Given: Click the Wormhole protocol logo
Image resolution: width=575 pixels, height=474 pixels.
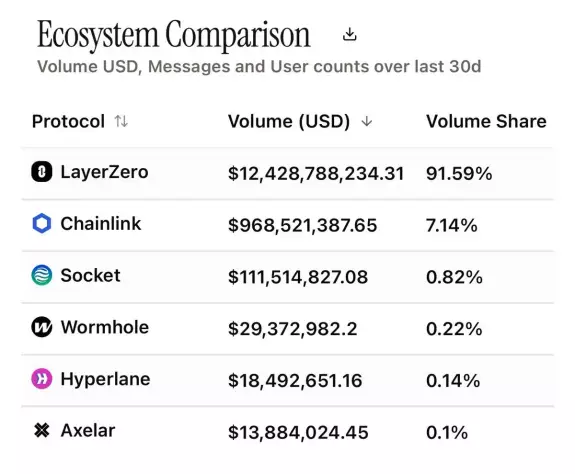Looking at the screenshot, I should coord(41,327).
